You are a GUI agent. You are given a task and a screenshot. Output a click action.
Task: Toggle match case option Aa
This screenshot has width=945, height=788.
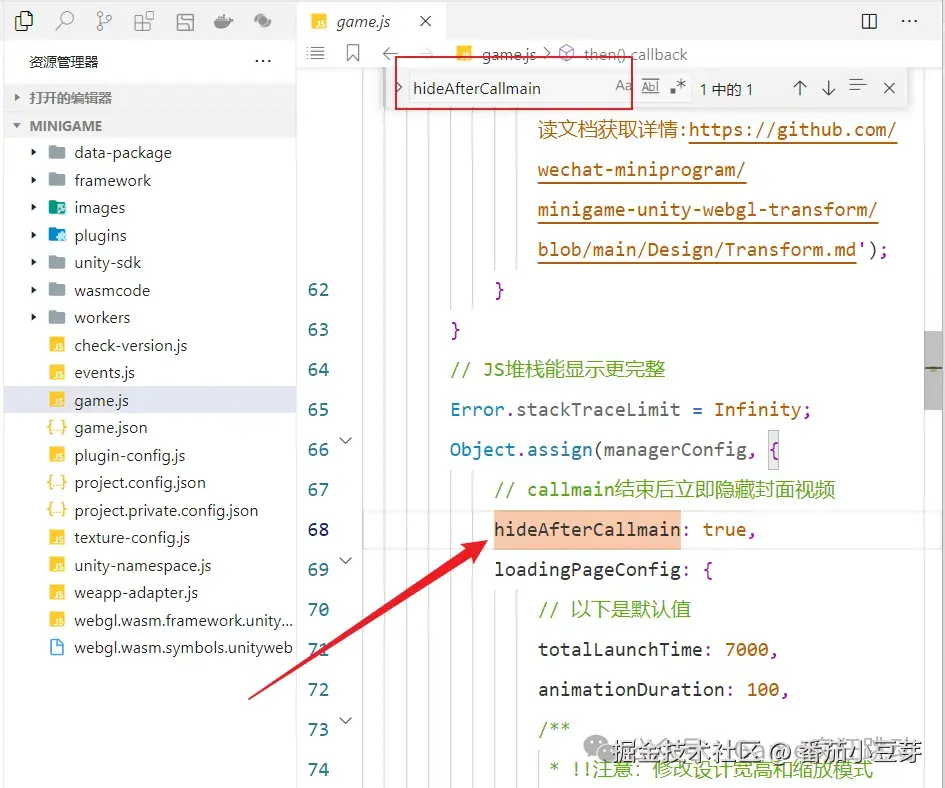[x=623, y=86]
